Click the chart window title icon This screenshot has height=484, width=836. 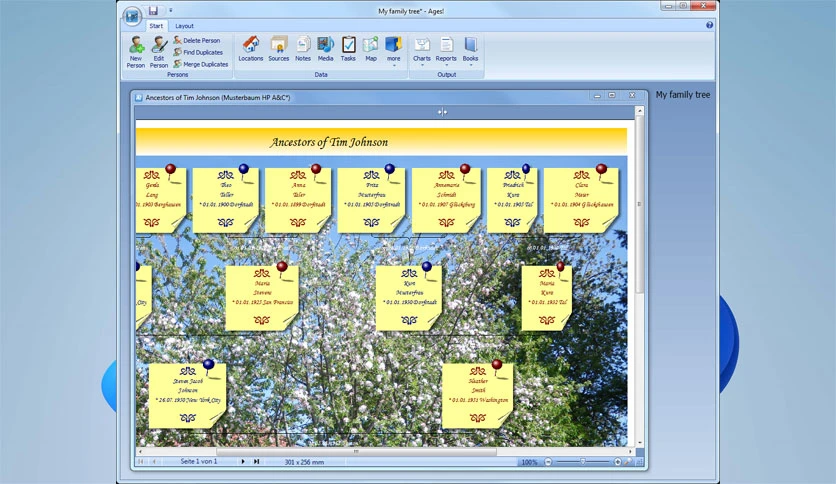(x=139, y=98)
